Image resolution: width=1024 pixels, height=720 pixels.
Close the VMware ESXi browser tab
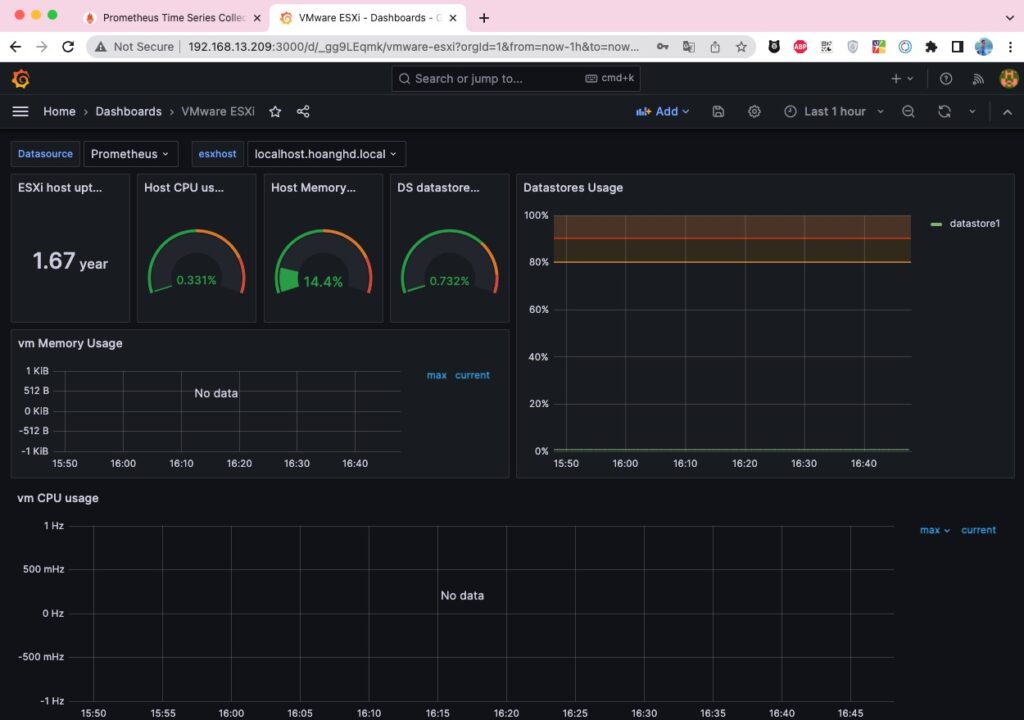pyautogui.click(x=453, y=18)
